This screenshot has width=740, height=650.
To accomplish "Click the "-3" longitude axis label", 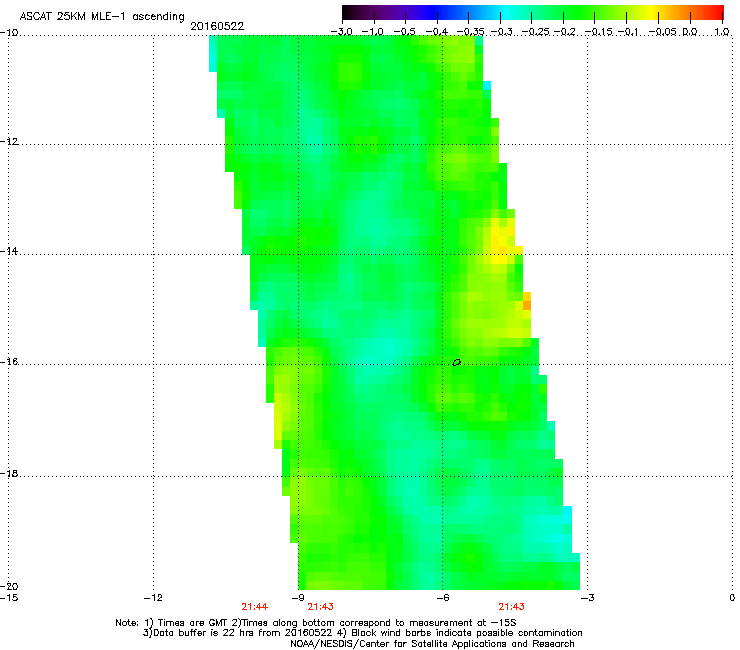I will [587, 598].
